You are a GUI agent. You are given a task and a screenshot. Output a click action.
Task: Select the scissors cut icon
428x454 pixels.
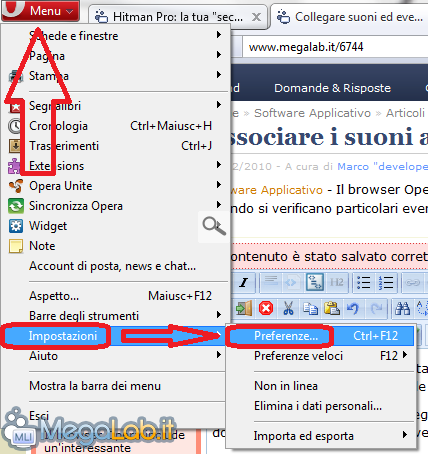pyautogui.click(x=288, y=308)
